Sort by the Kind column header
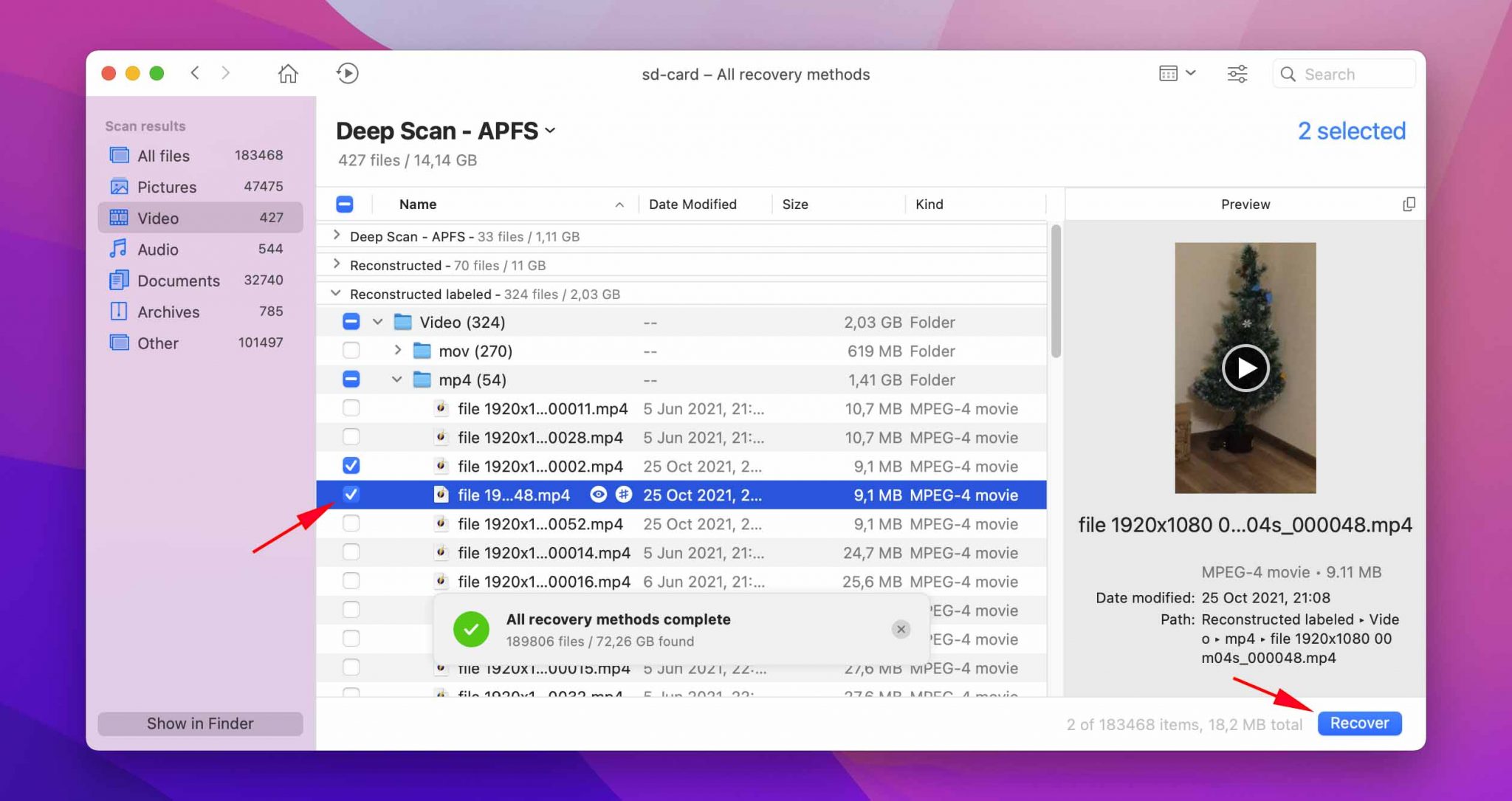Image resolution: width=1512 pixels, height=801 pixels. click(x=929, y=204)
